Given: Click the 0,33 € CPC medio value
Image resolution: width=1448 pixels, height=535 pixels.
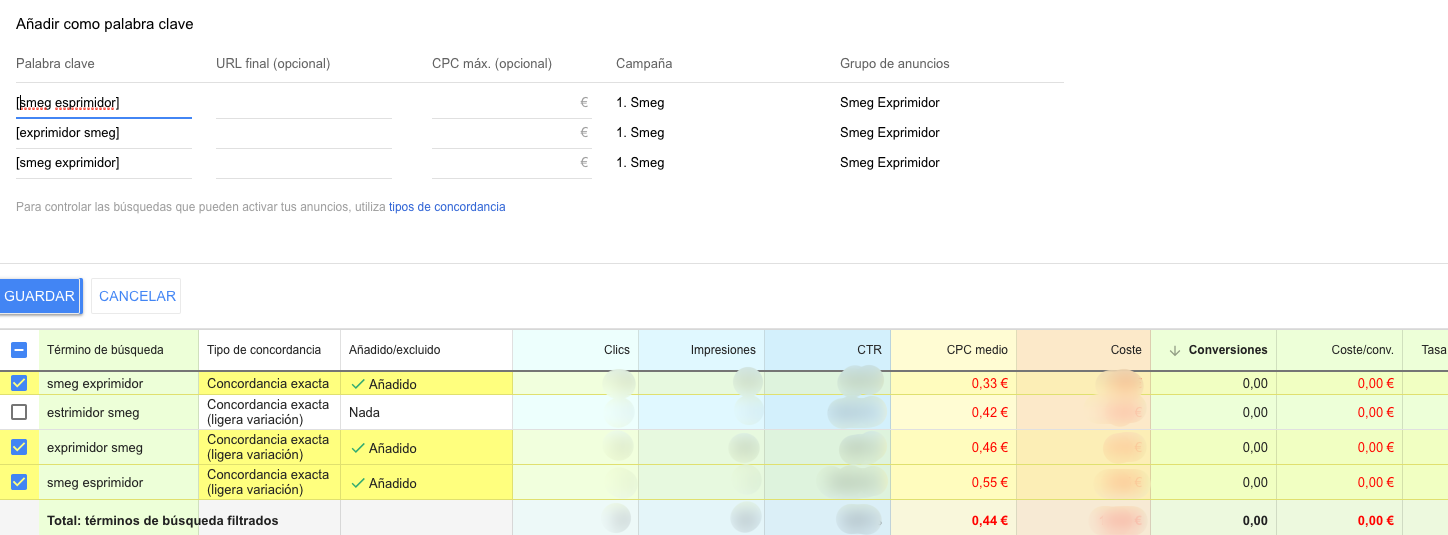Looking at the screenshot, I should (x=989, y=383).
